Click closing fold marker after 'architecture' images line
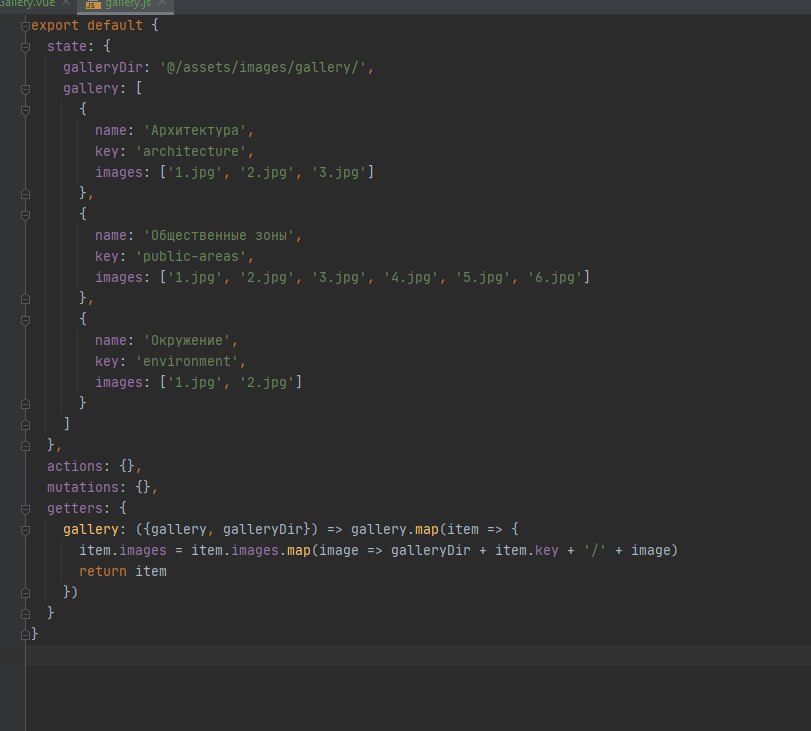 pyautogui.click(x=25, y=194)
